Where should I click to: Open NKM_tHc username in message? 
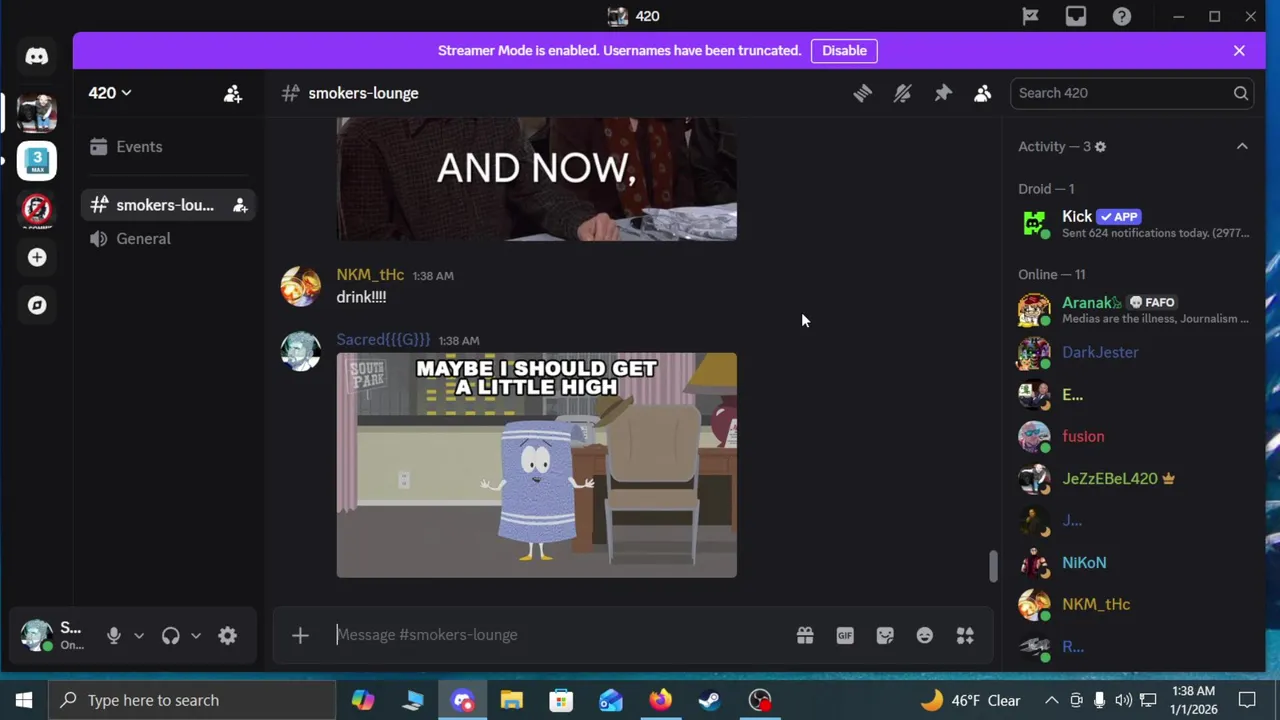tap(370, 275)
